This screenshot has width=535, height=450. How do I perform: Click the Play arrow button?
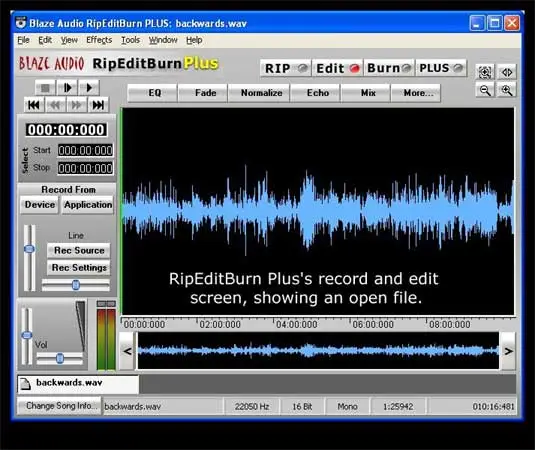click(x=89, y=88)
